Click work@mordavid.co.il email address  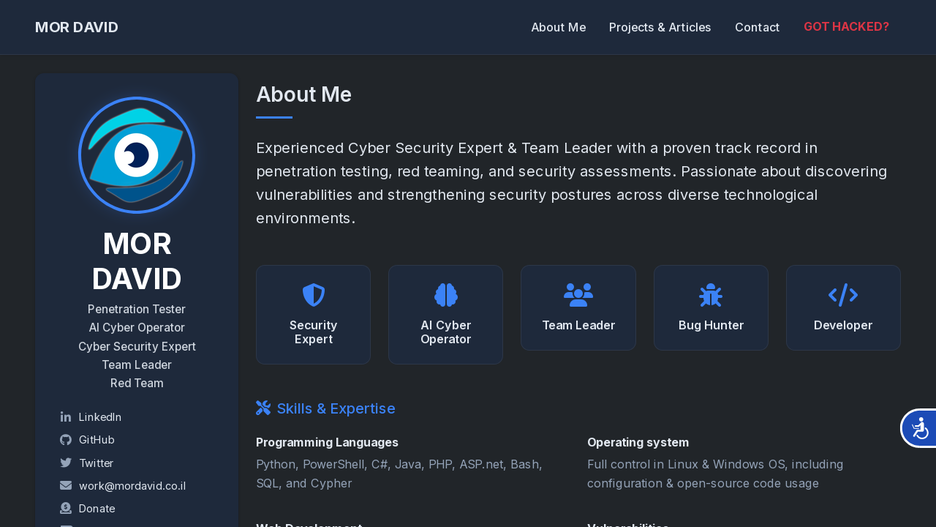[132, 486]
